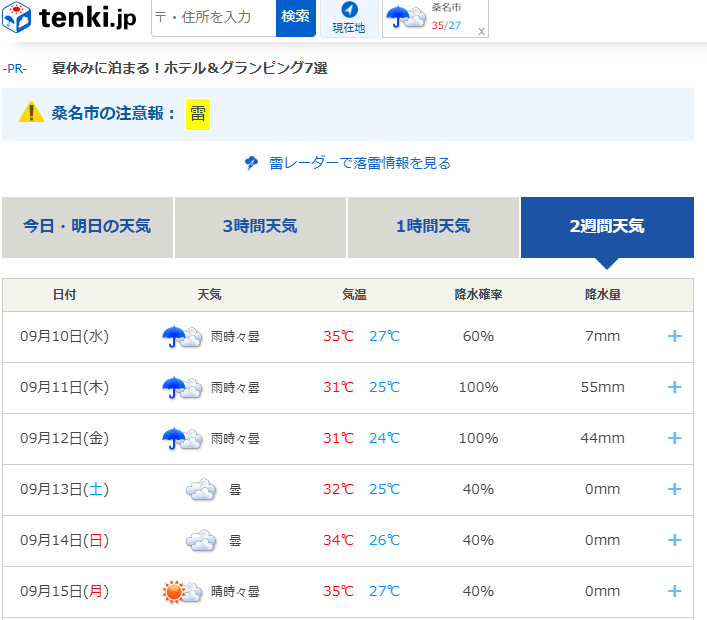Focus the postal code/address input field
The width and height of the screenshot is (707, 620).
[x=213, y=17]
